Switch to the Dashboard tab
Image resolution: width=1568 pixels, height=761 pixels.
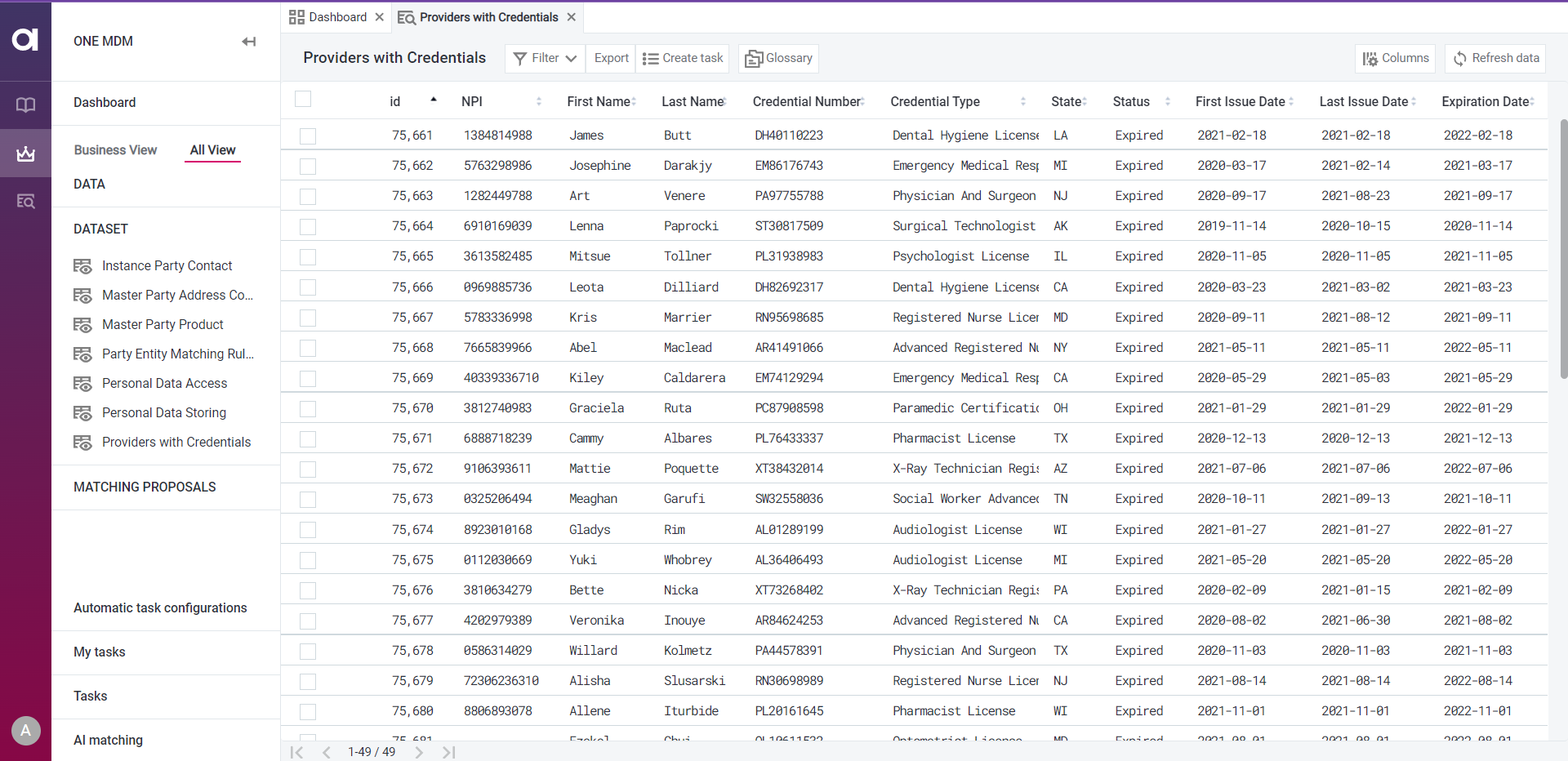337,17
